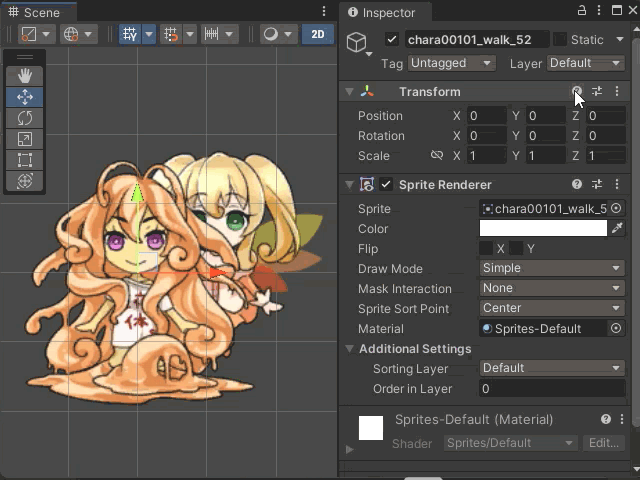The image size is (640, 480).
Task: Open grid visibility dropdown arrow
Action: 149,34
